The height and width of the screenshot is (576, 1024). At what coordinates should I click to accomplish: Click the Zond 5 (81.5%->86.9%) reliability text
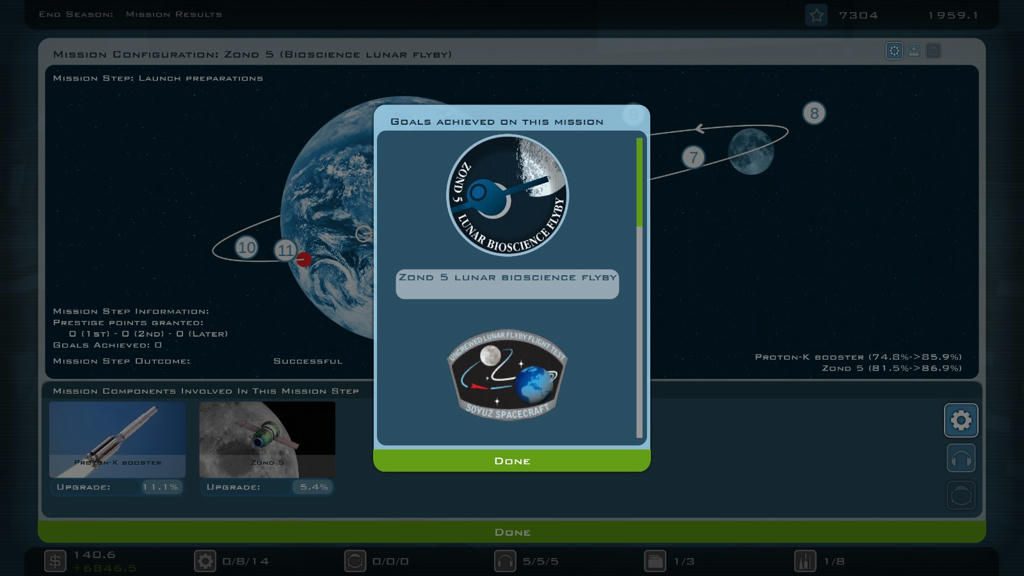(891, 368)
